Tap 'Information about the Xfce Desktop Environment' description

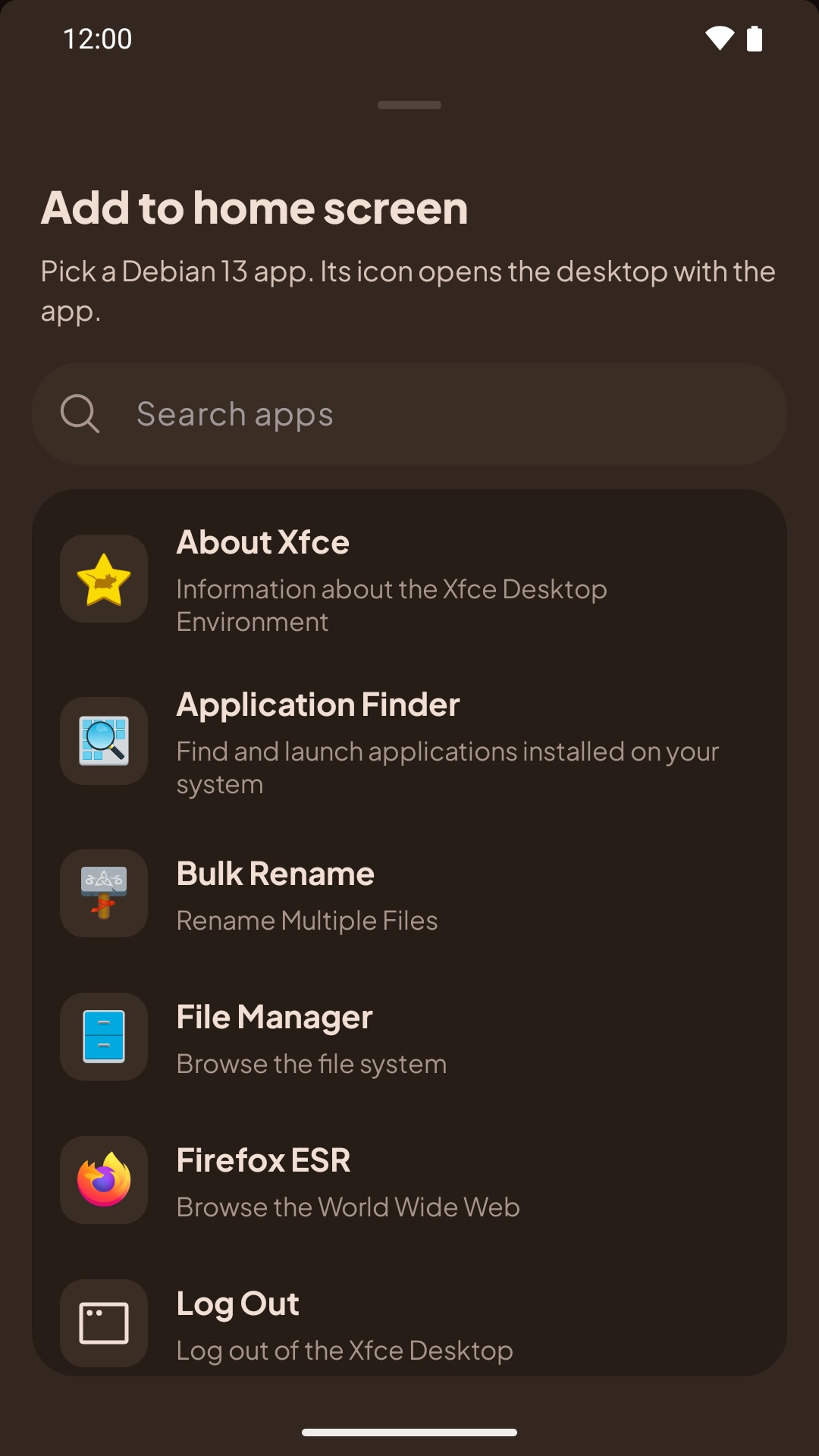392,605
